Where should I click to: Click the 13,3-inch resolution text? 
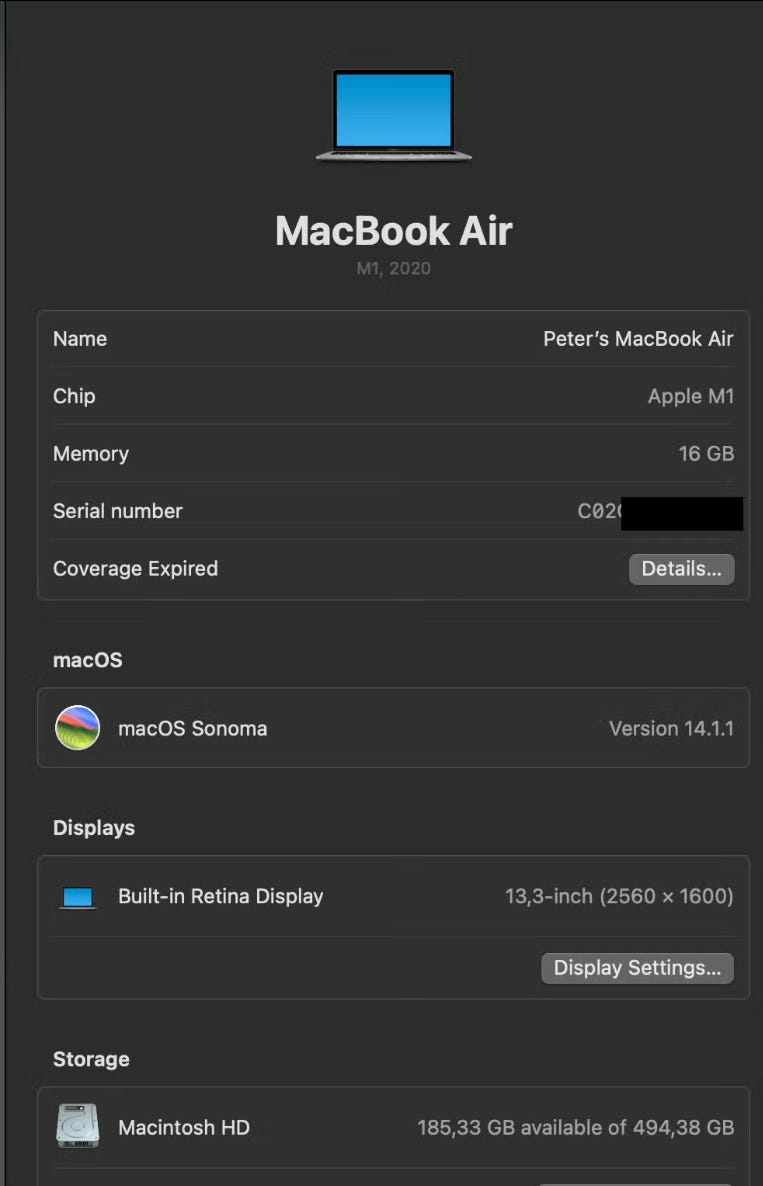coord(619,896)
